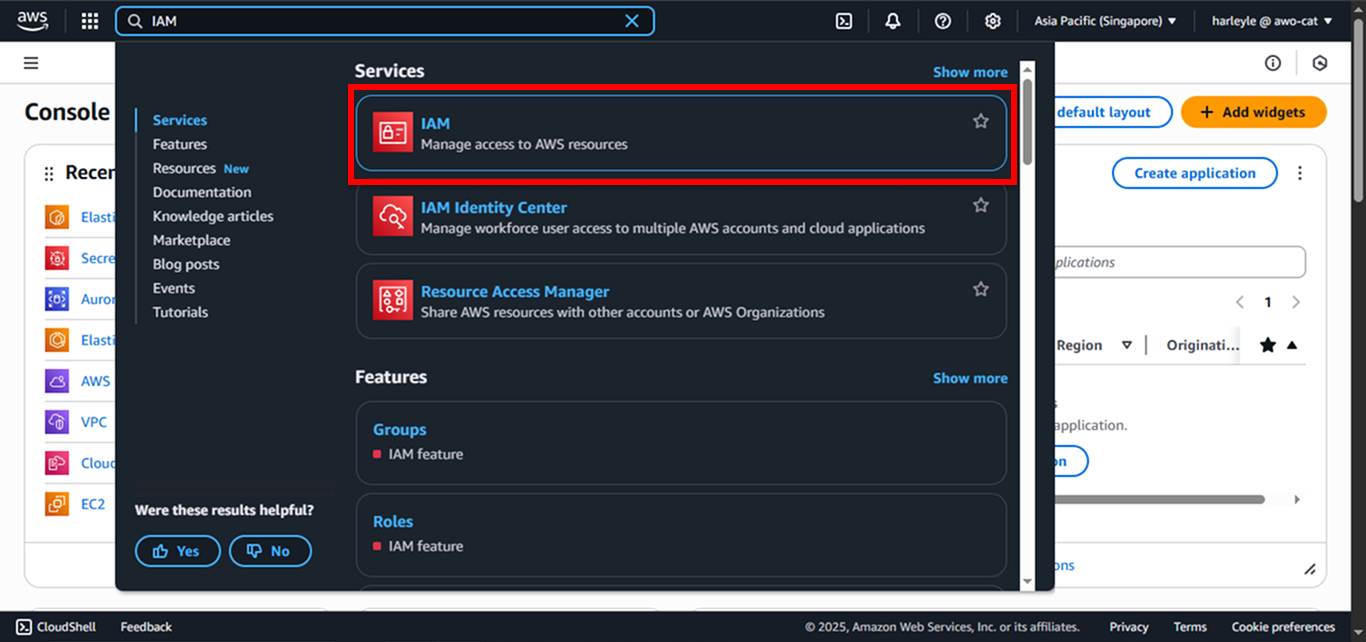Image resolution: width=1366 pixels, height=642 pixels.
Task: Open the services grid menu icon
Action: click(90, 21)
